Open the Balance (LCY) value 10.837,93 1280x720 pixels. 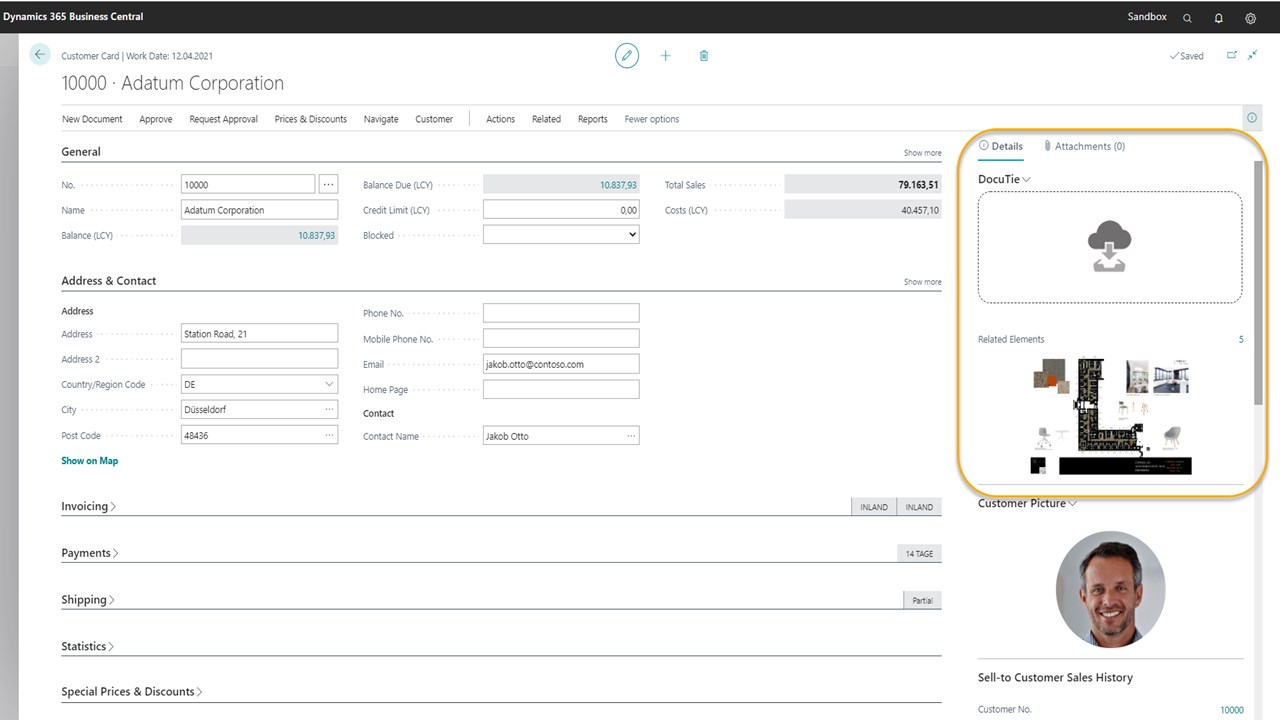coord(317,236)
